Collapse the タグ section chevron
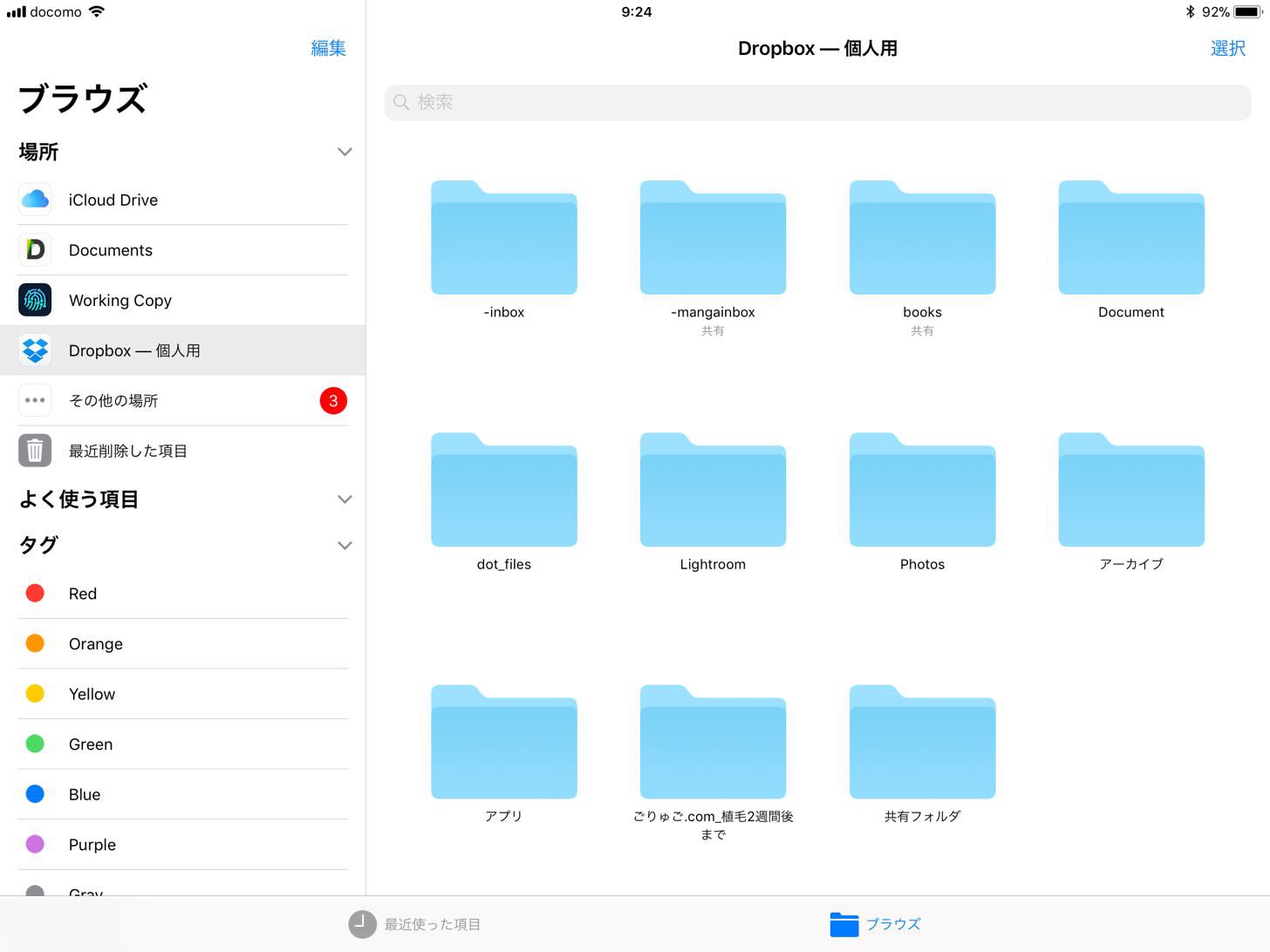This screenshot has height=952, width=1270. point(345,546)
